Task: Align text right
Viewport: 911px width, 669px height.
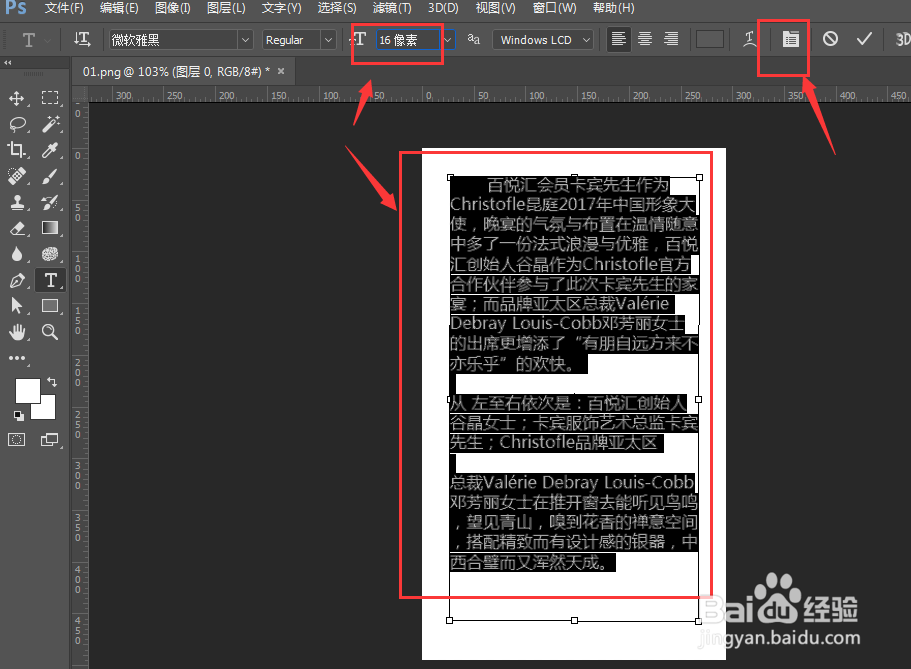Action: tap(671, 40)
